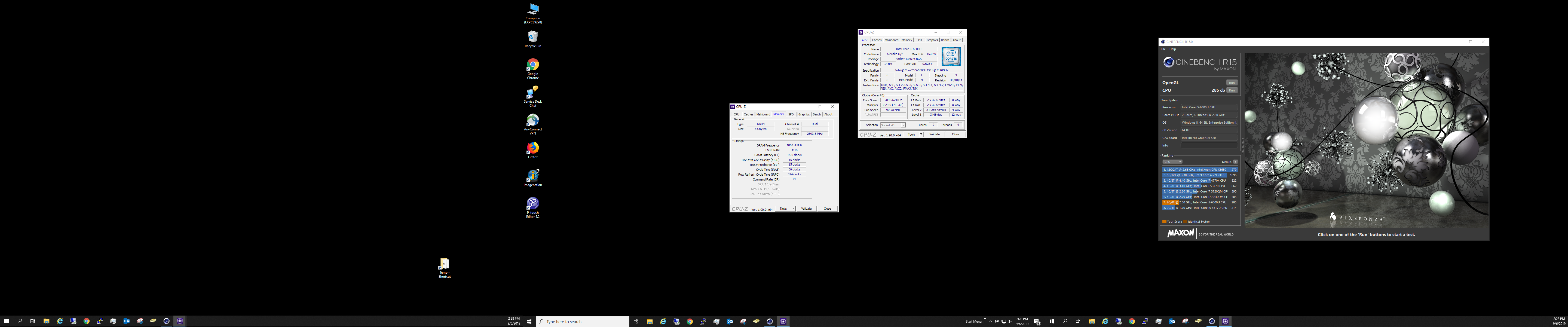Click the DRAM Frequency value 1064.4 MHz
The height and width of the screenshot is (327, 1568).
point(794,146)
